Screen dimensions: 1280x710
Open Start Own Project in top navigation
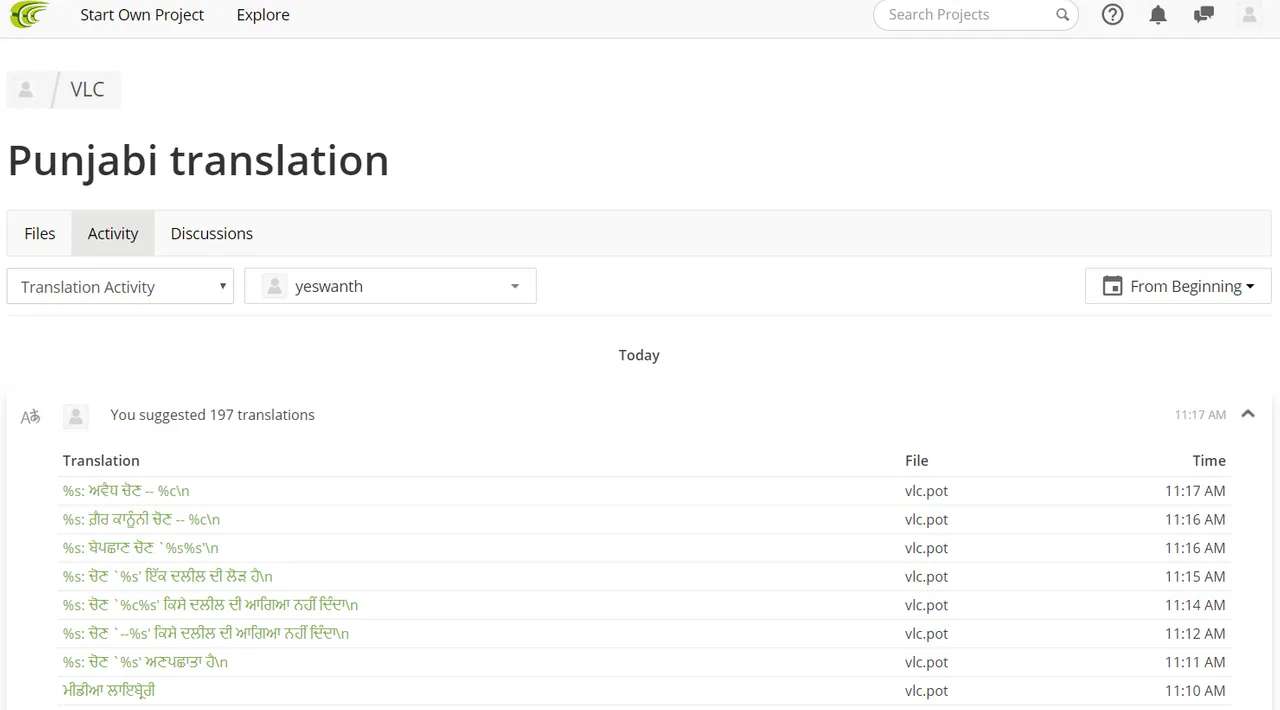[142, 15]
